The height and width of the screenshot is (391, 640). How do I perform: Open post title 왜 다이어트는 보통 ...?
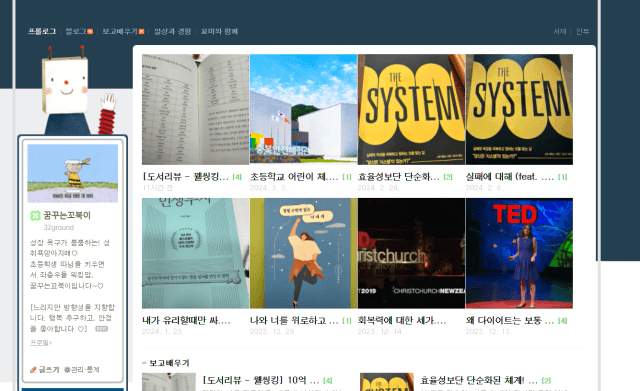tap(510, 320)
